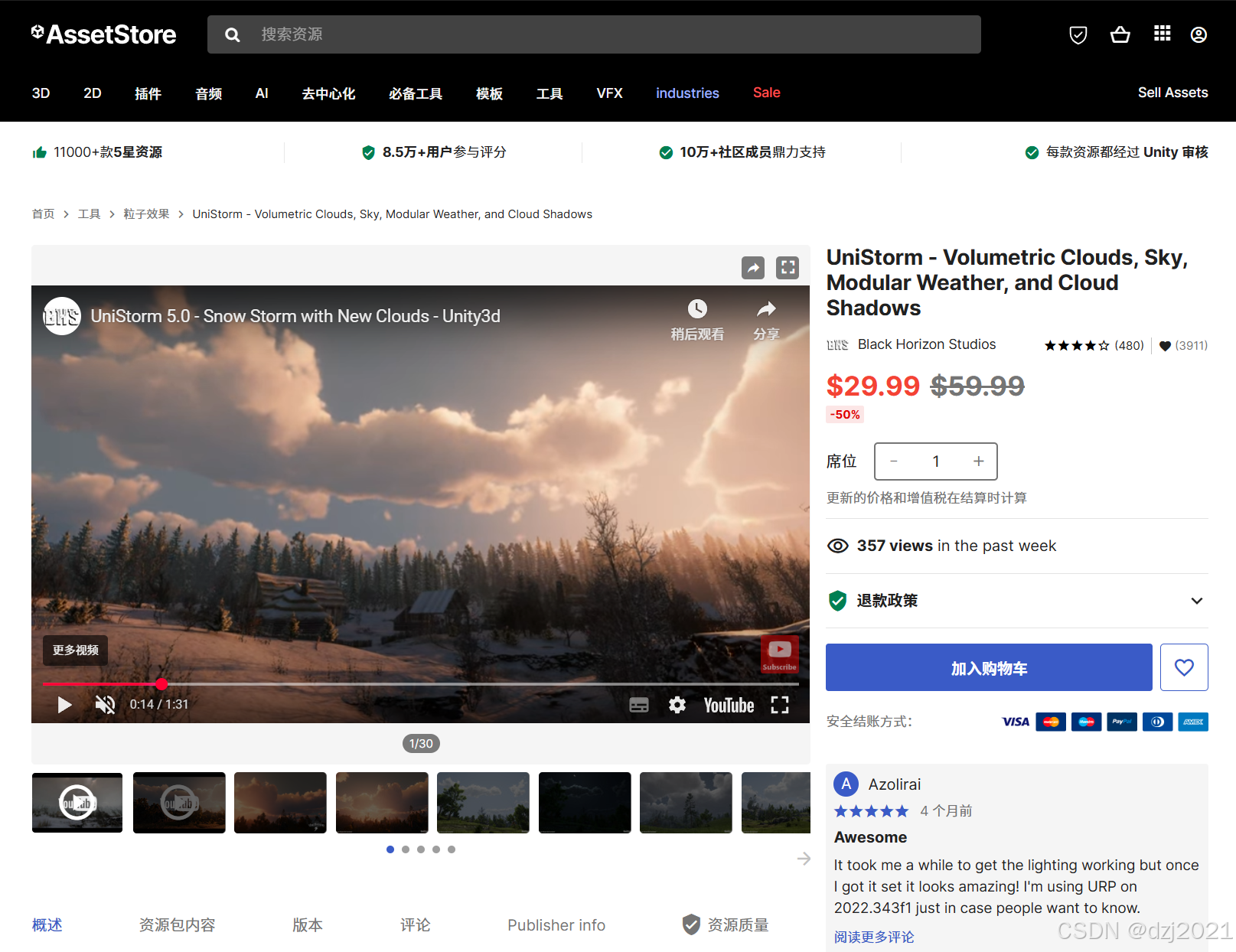Click the search magnifier icon
The width and height of the screenshot is (1236, 952).
pyautogui.click(x=233, y=34)
